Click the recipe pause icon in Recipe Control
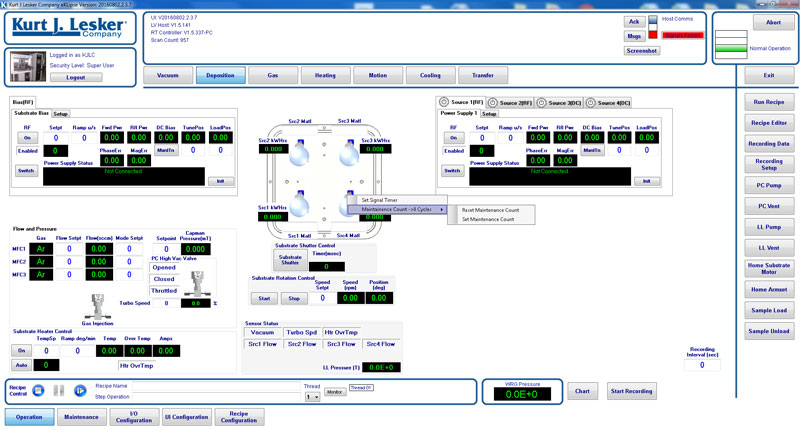 [59, 391]
